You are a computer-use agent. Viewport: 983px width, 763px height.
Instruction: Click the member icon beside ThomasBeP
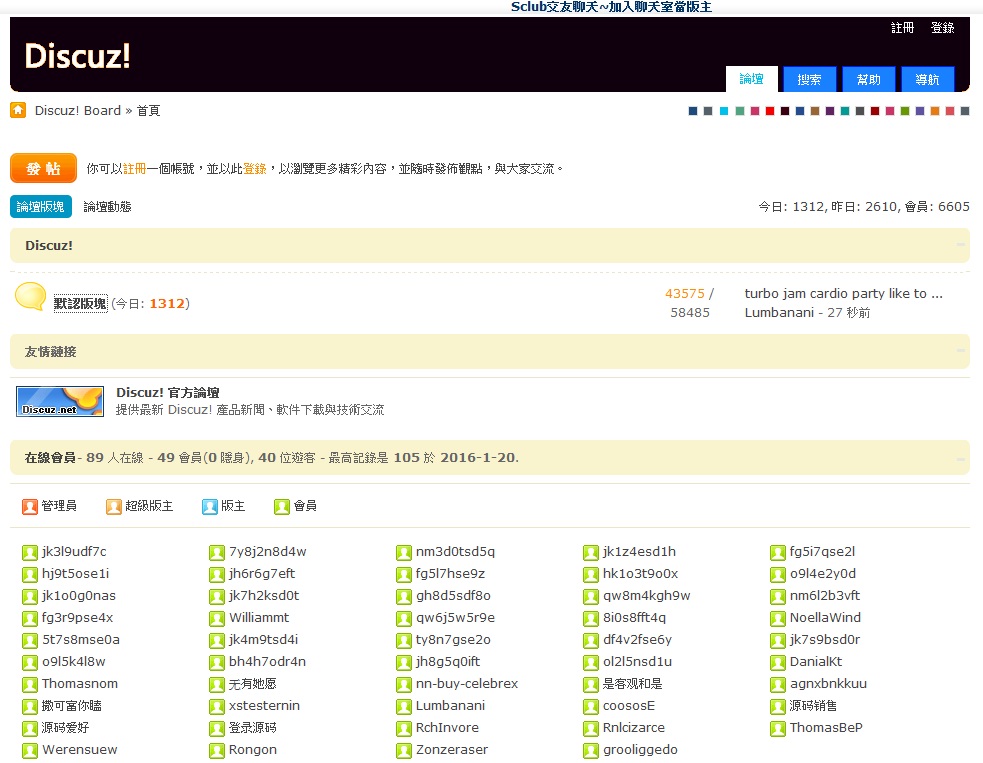pos(778,729)
